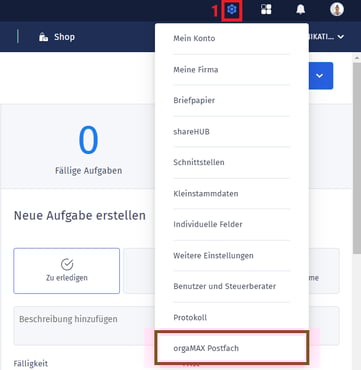
Task: Expand the blue dropdown arrow button
Action: [321, 76]
